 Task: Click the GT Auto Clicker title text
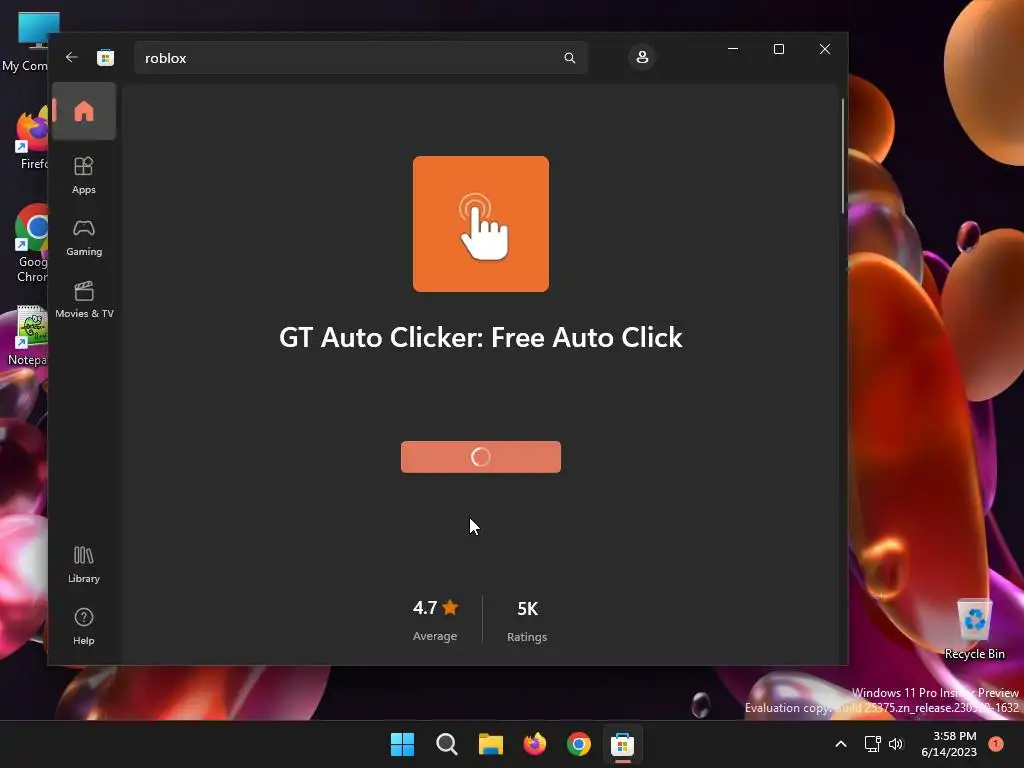(481, 338)
